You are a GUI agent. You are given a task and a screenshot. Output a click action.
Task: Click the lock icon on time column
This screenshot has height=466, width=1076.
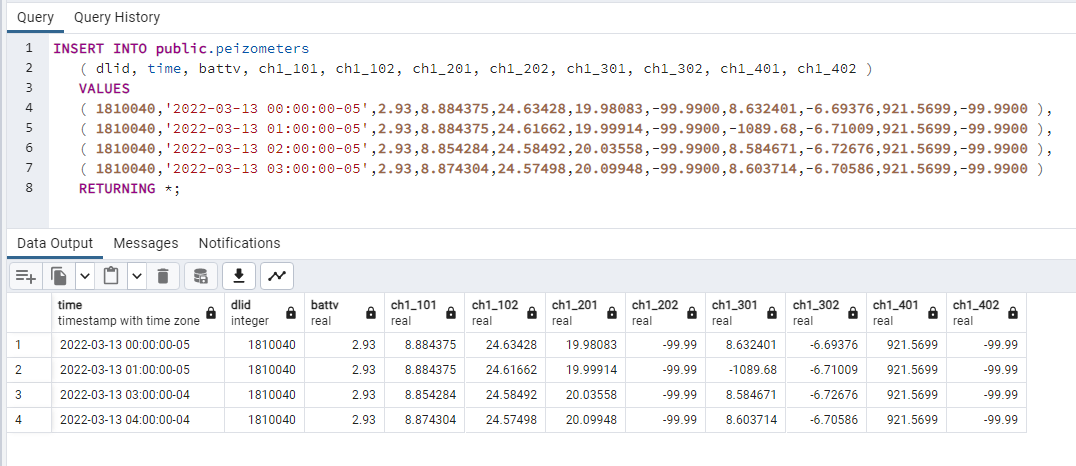click(211, 313)
